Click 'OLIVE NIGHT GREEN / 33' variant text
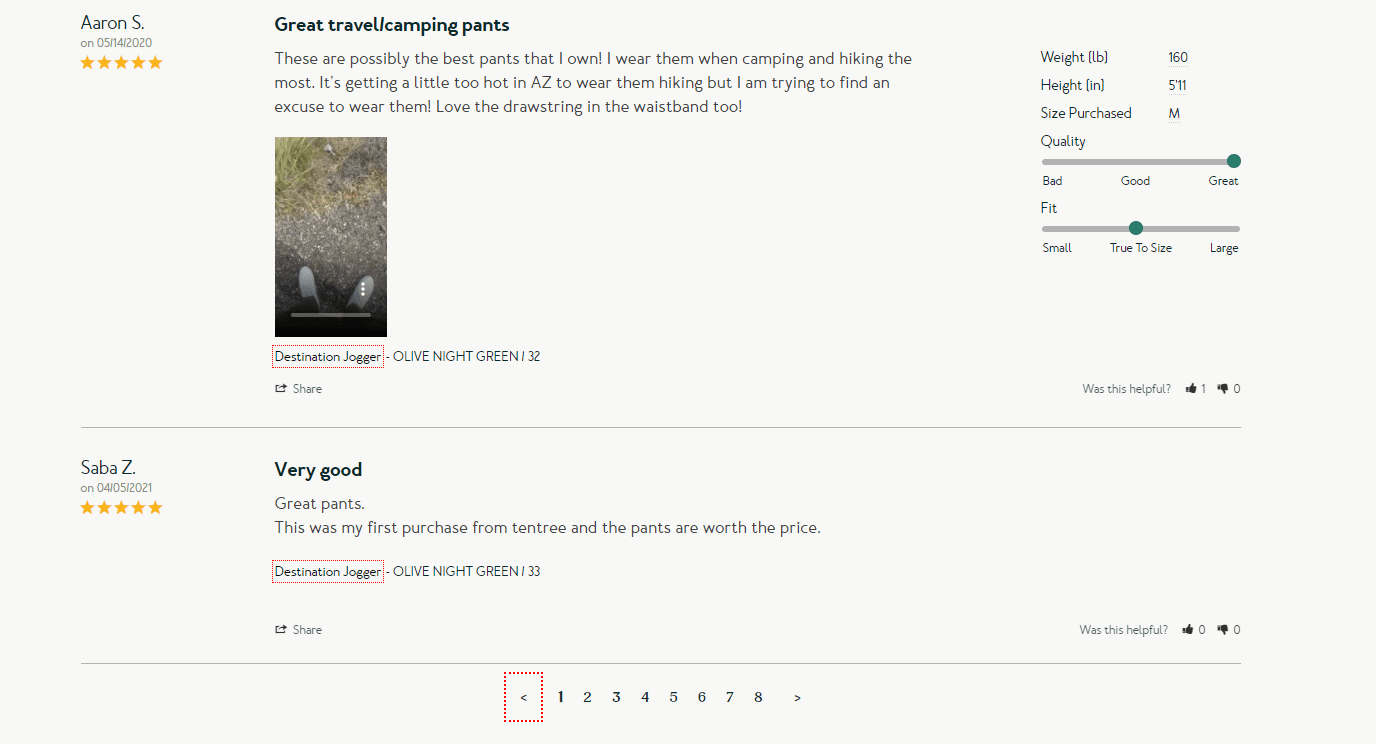This screenshot has width=1376, height=744. pos(467,572)
